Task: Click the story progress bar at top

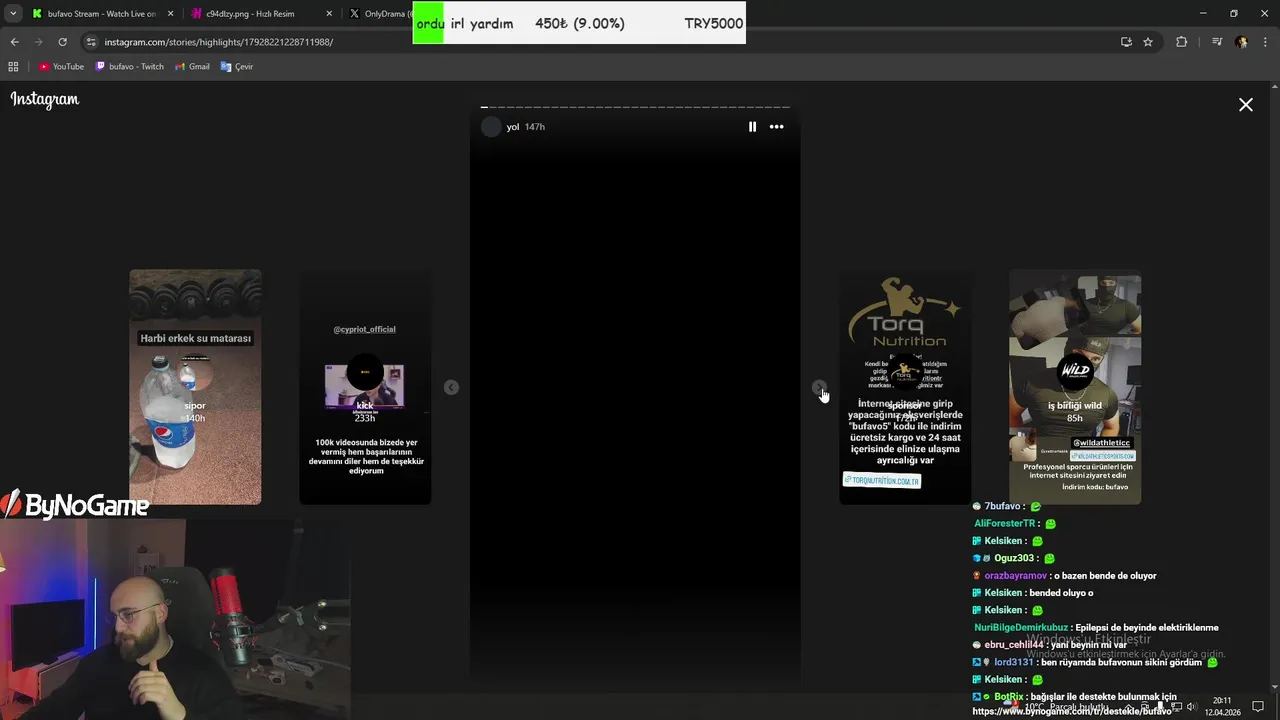Action: (x=635, y=107)
